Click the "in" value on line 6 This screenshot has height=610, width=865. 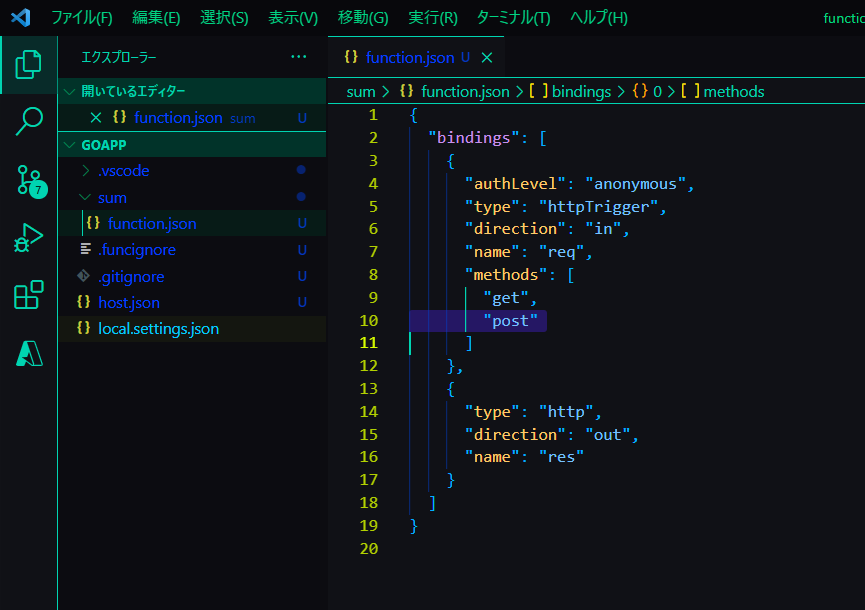[x=603, y=229]
